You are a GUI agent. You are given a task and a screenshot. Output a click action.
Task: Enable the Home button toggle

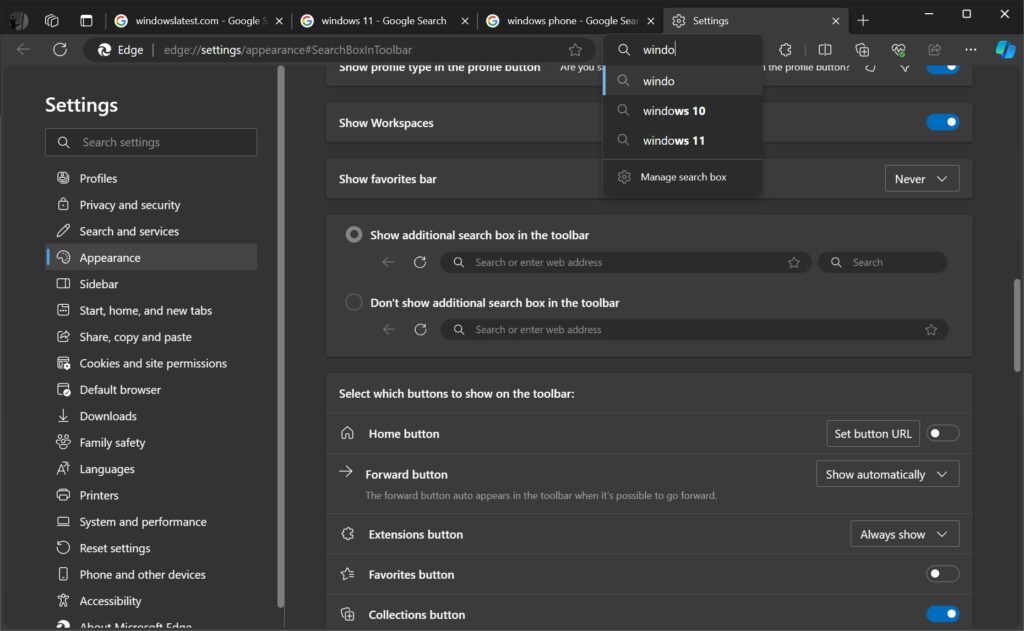click(942, 433)
